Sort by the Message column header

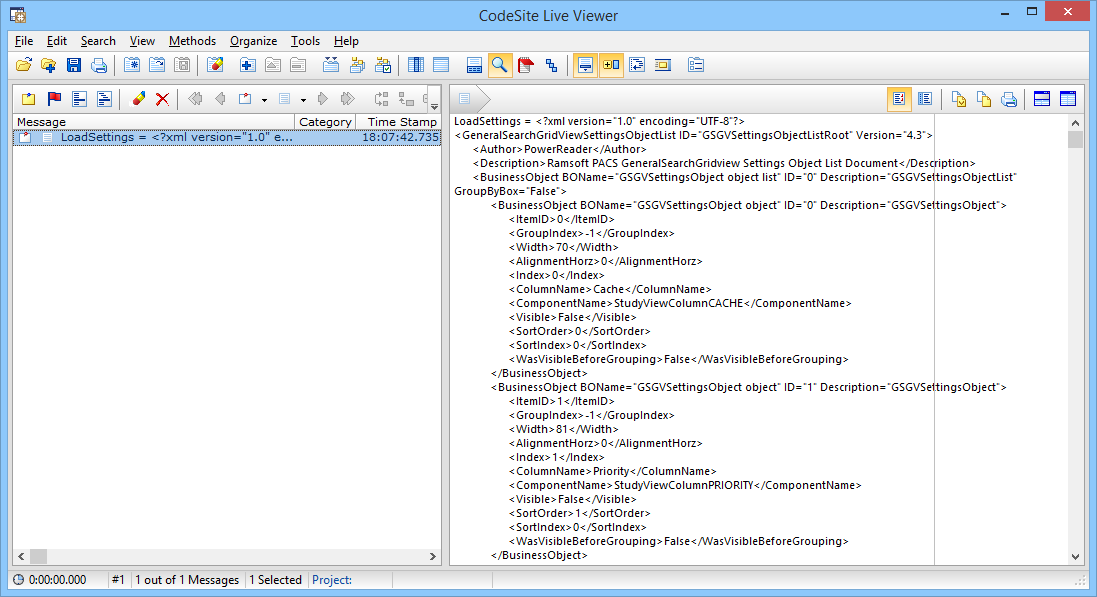click(x=154, y=122)
